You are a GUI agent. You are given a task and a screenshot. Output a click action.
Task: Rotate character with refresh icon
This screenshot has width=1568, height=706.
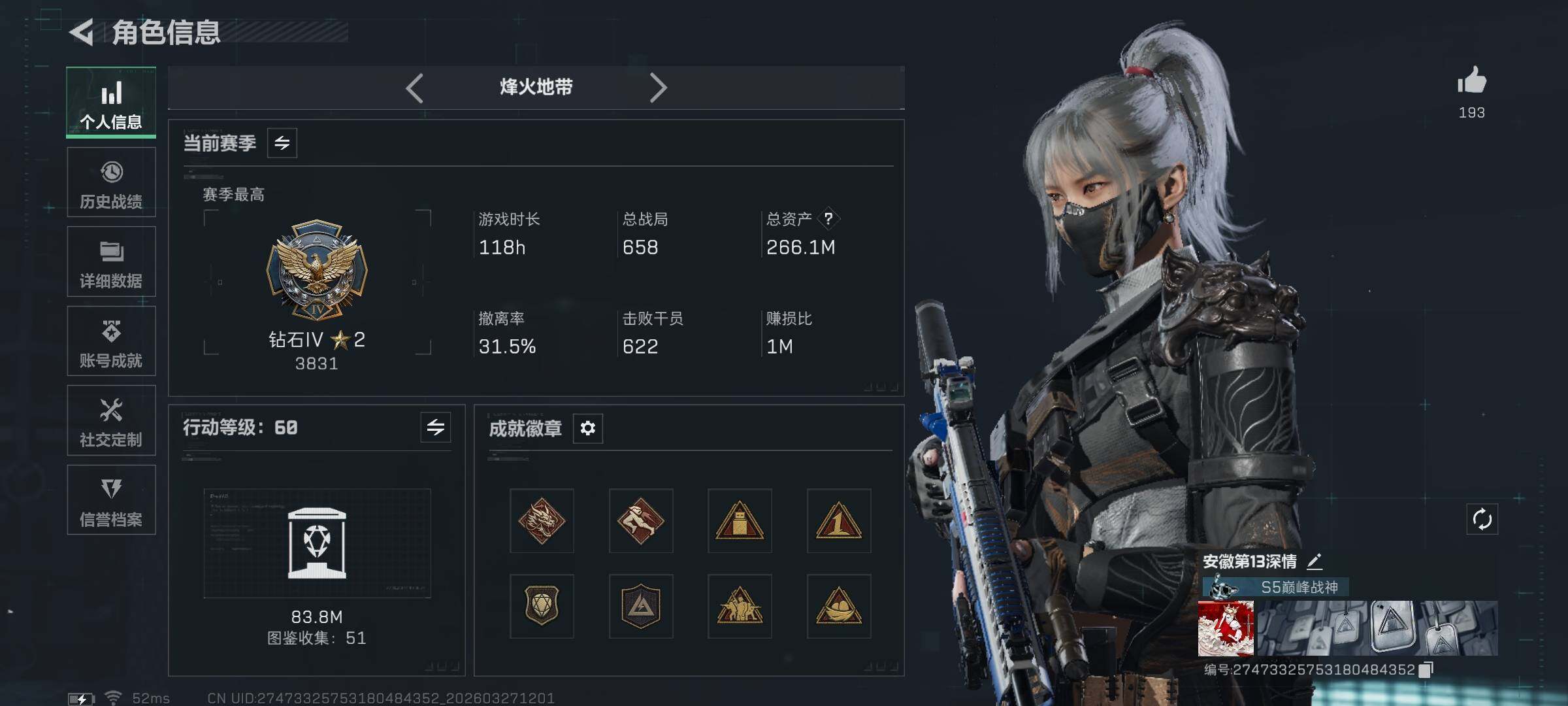pos(1482,520)
